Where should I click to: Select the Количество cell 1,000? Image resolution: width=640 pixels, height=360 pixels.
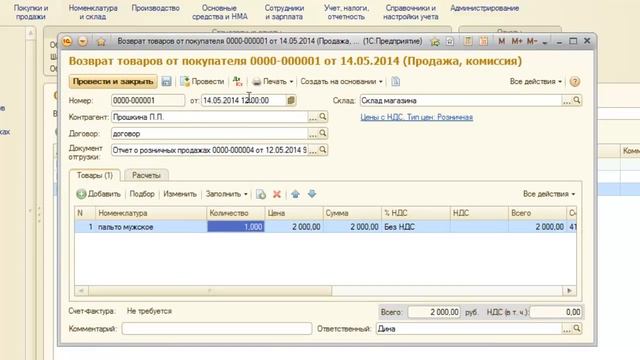pyautogui.click(x=236, y=227)
